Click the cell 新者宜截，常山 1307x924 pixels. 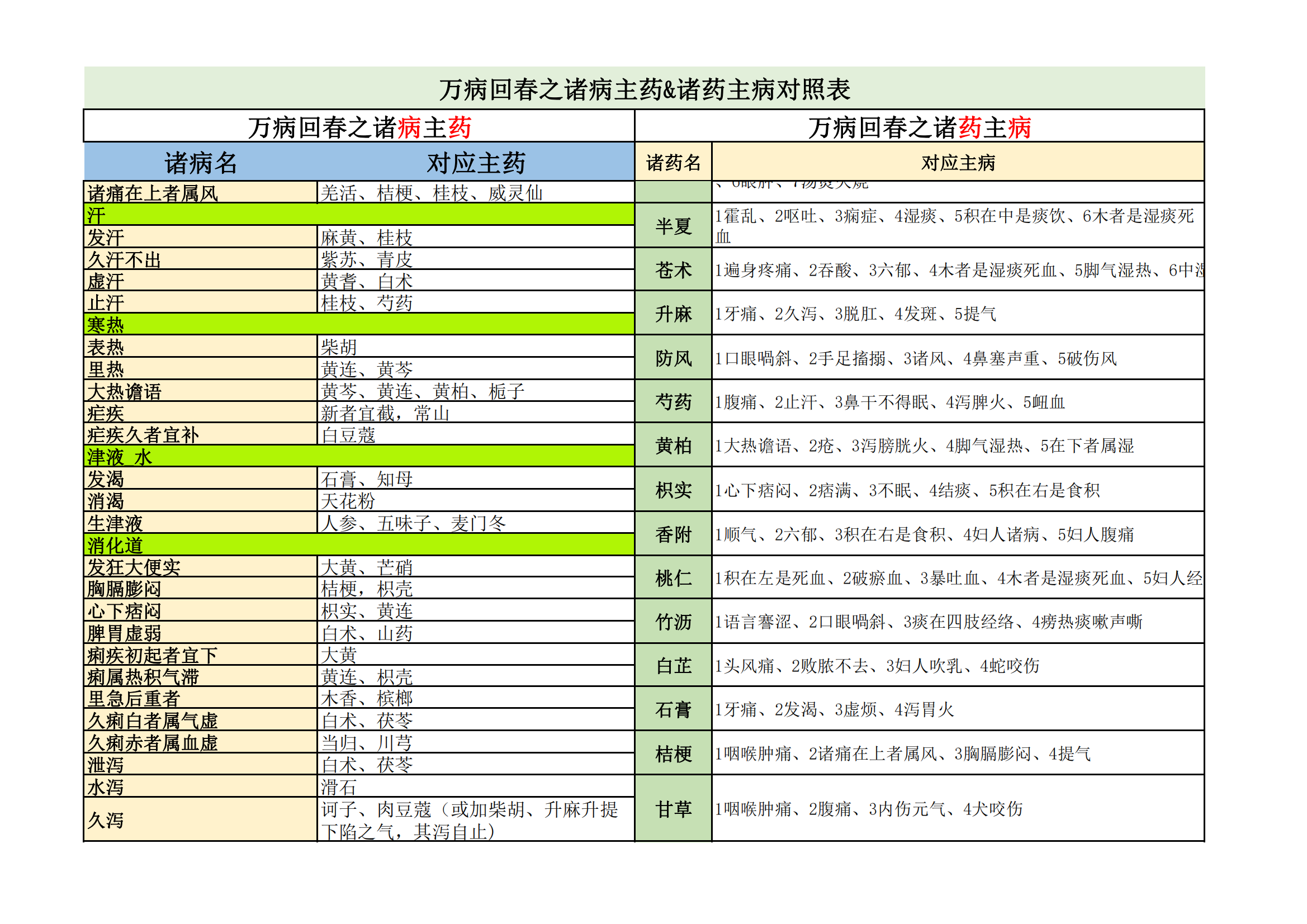pyautogui.click(x=476, y=413)
